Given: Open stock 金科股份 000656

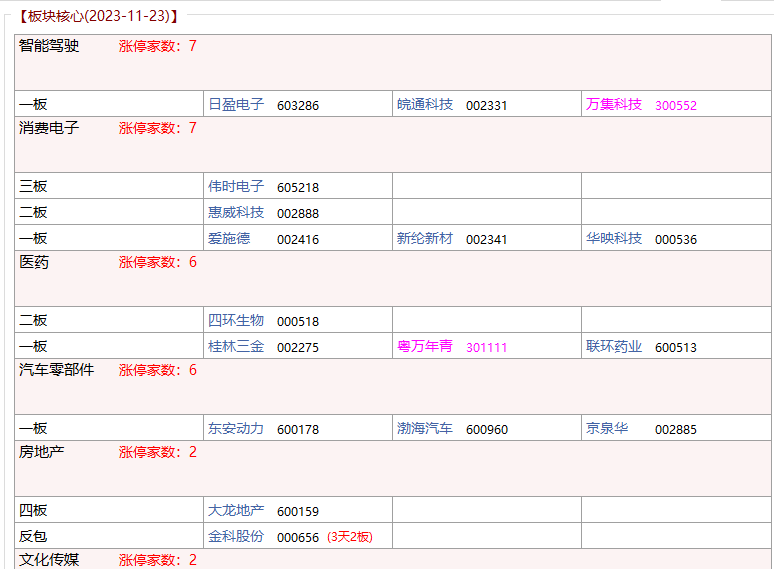Looking at the screenshot, I should click(263, 537).
